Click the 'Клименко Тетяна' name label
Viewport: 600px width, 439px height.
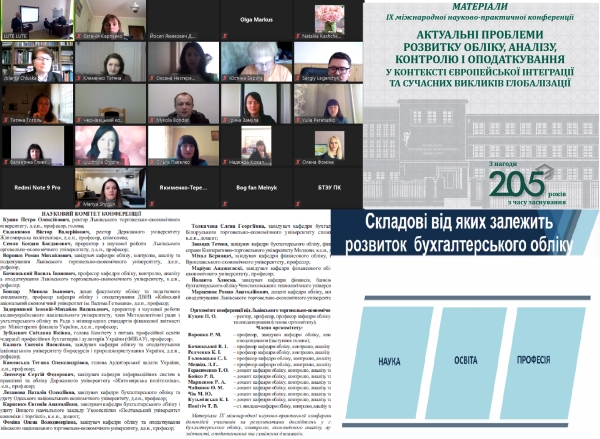102,78
